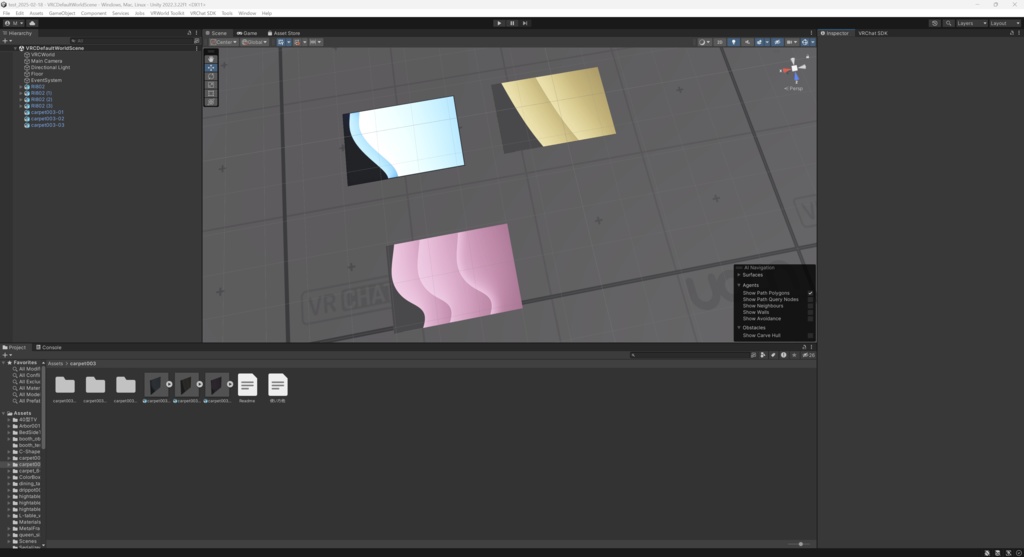Uncheck Show Path Polygons checkbox
The width and height of the screenshot is (1024, 557).
810,293
